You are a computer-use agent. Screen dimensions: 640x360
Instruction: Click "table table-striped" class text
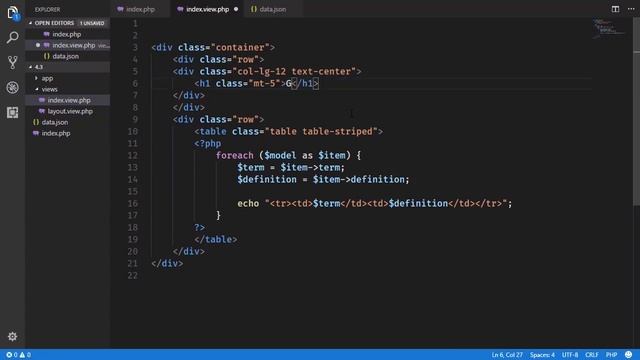pyautogui.click(x=321, y=131)
